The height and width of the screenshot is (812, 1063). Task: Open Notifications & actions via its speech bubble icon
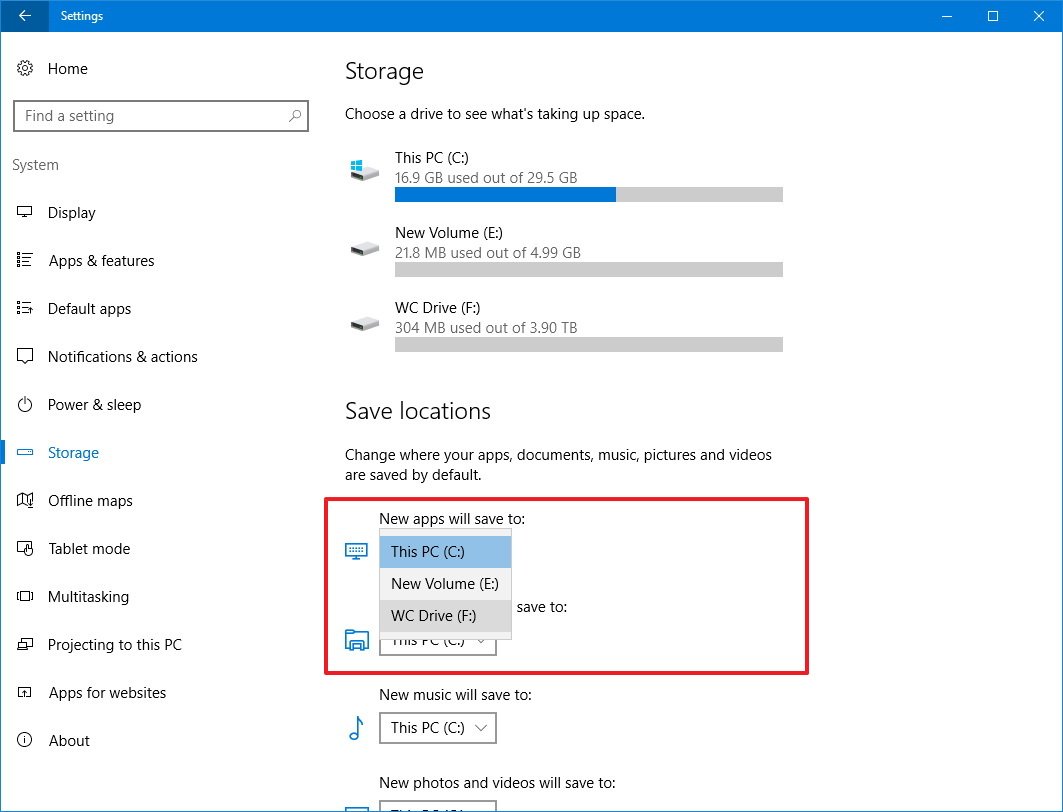click(x=27, y=356)
